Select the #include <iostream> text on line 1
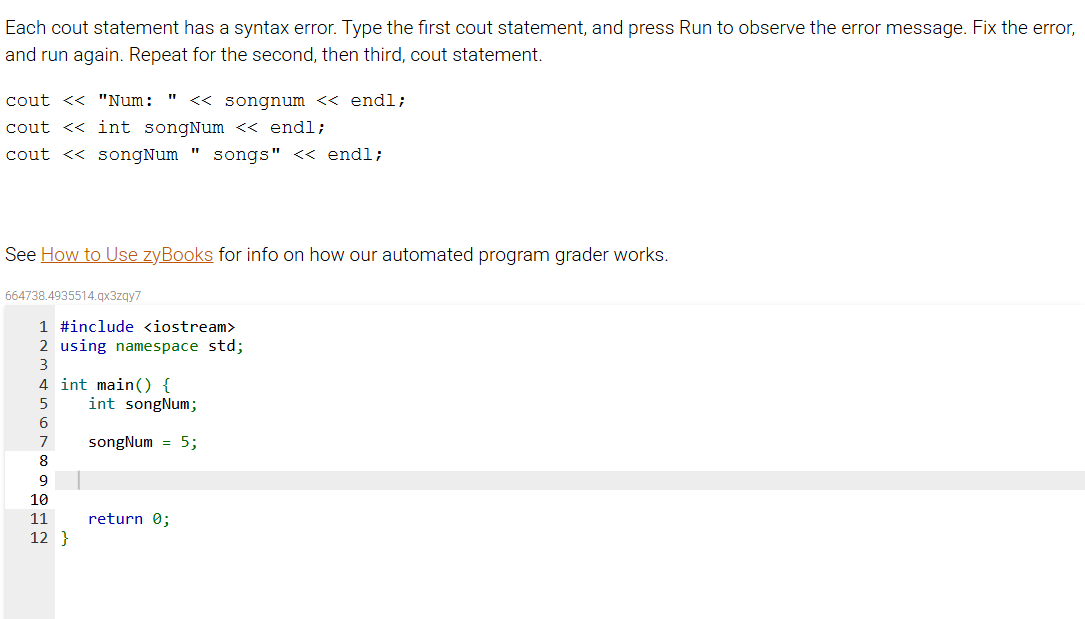 click(148, 326)
